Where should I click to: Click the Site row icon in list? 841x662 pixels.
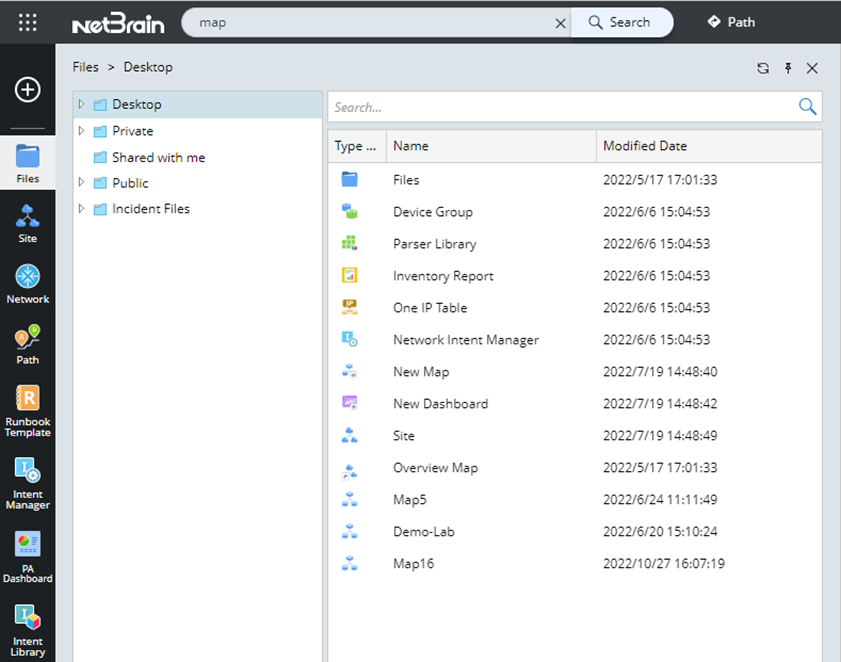(350, 435)
